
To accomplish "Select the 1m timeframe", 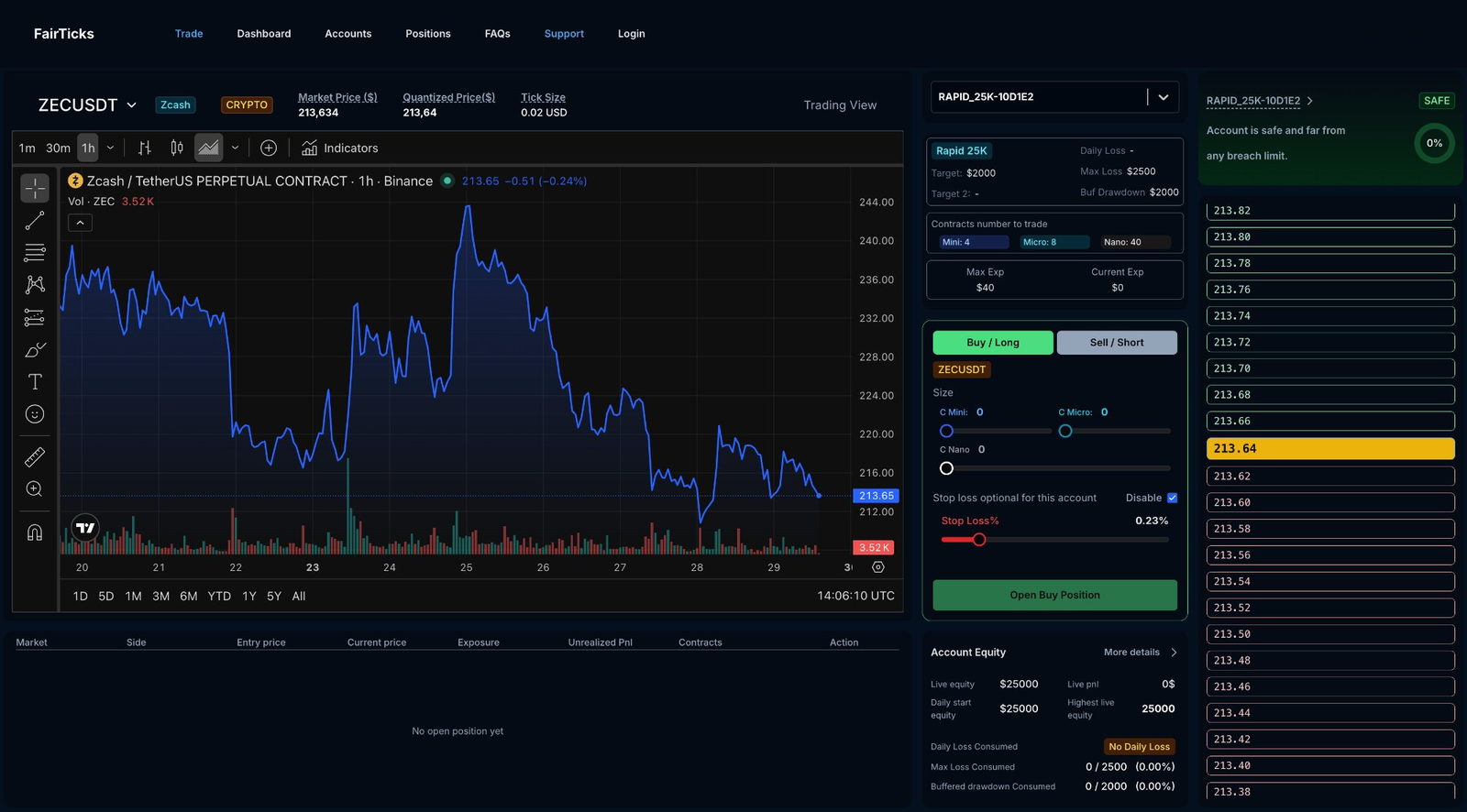I will point(28,148).
